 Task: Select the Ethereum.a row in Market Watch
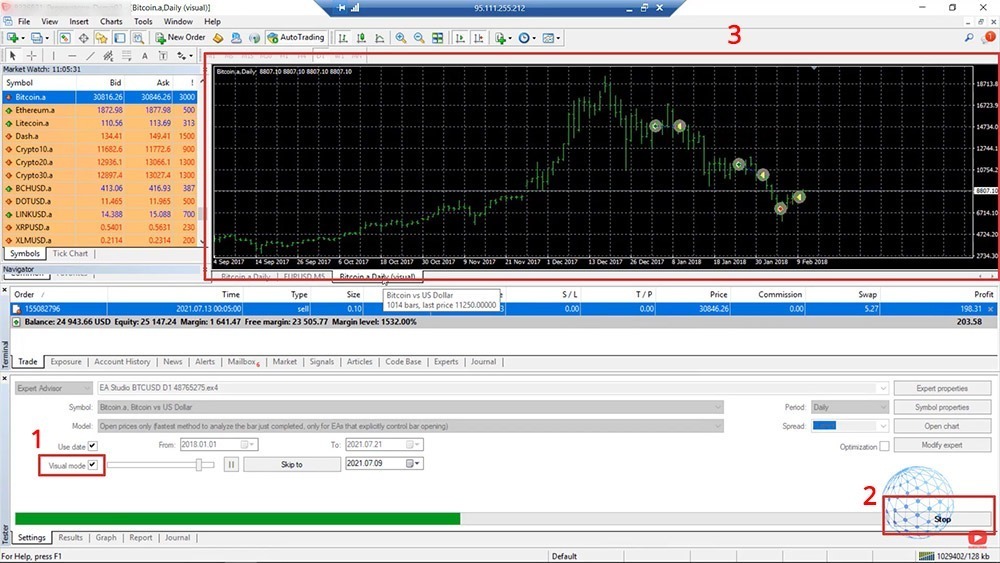99,110
